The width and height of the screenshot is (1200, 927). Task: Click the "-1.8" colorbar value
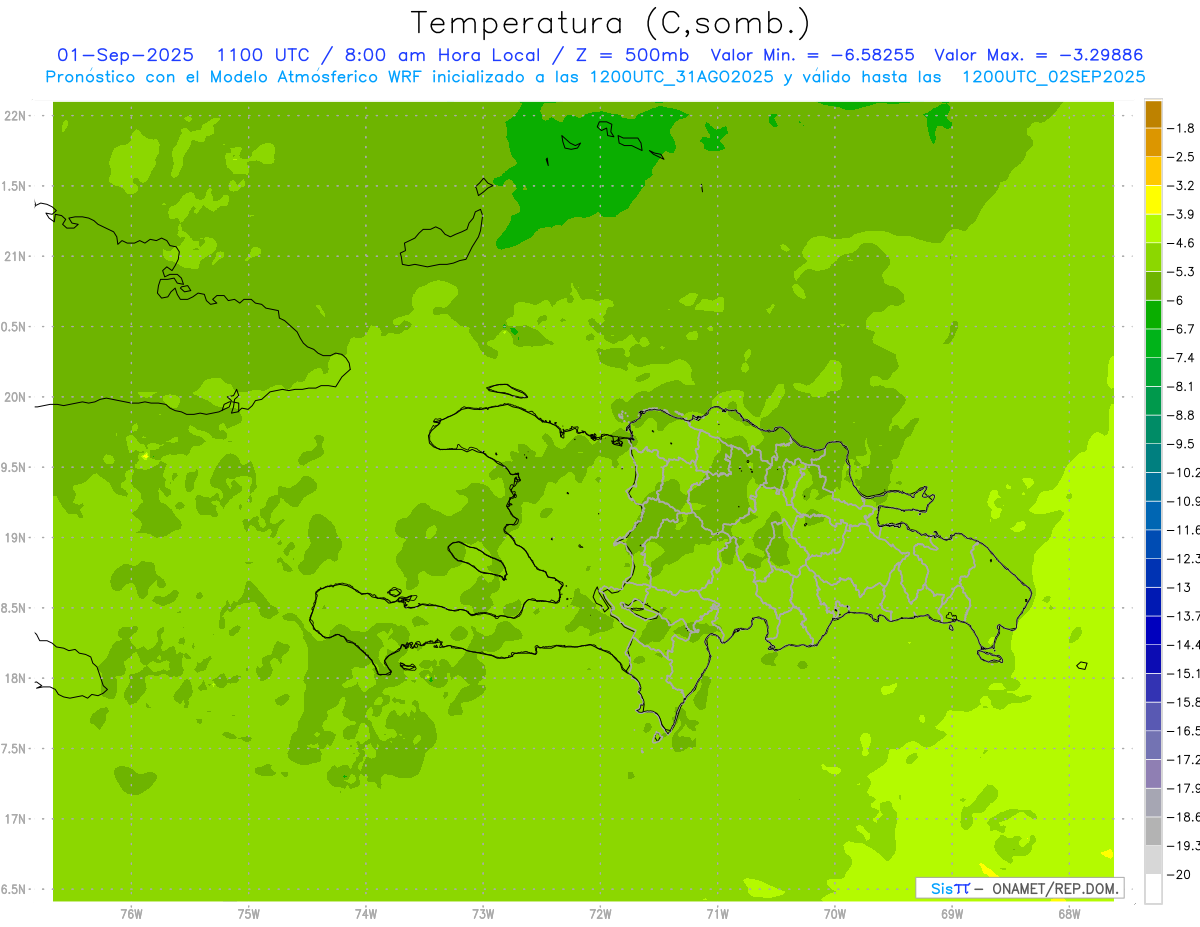point(1182,128)
